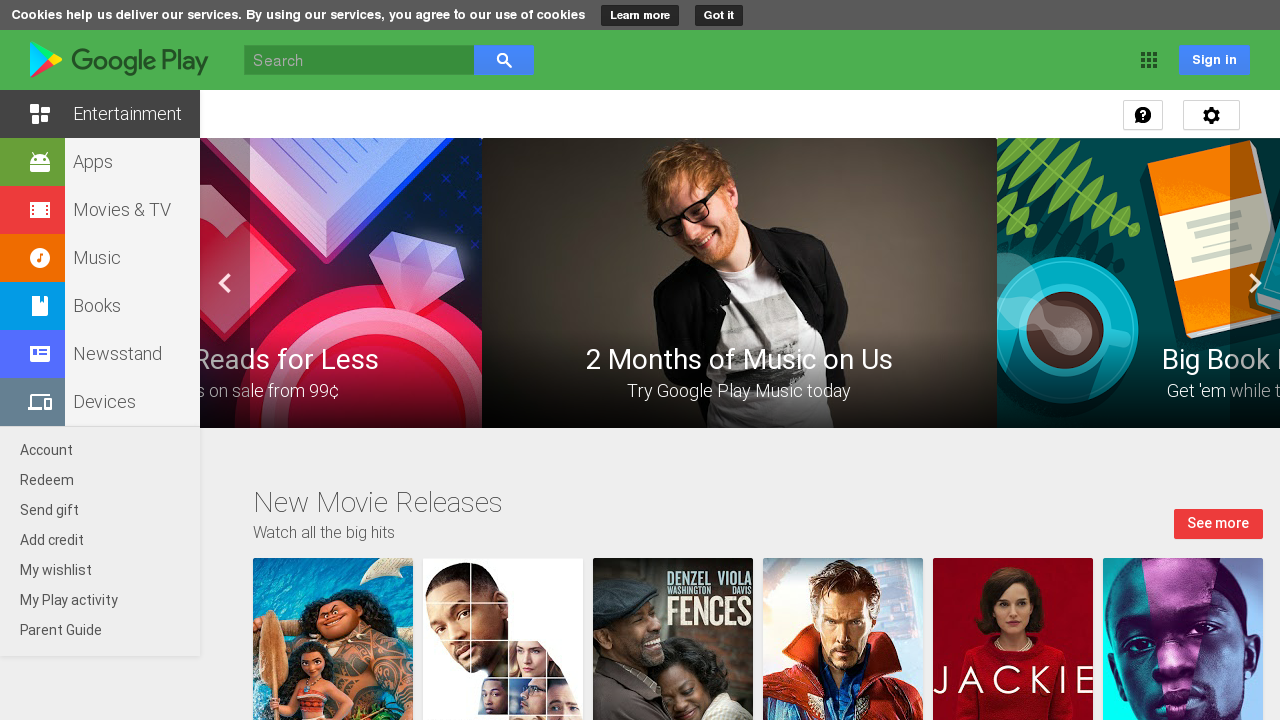Open the Fences movie poster
The width and height of the screenshot is (1280, 720).
pos(673,639)
